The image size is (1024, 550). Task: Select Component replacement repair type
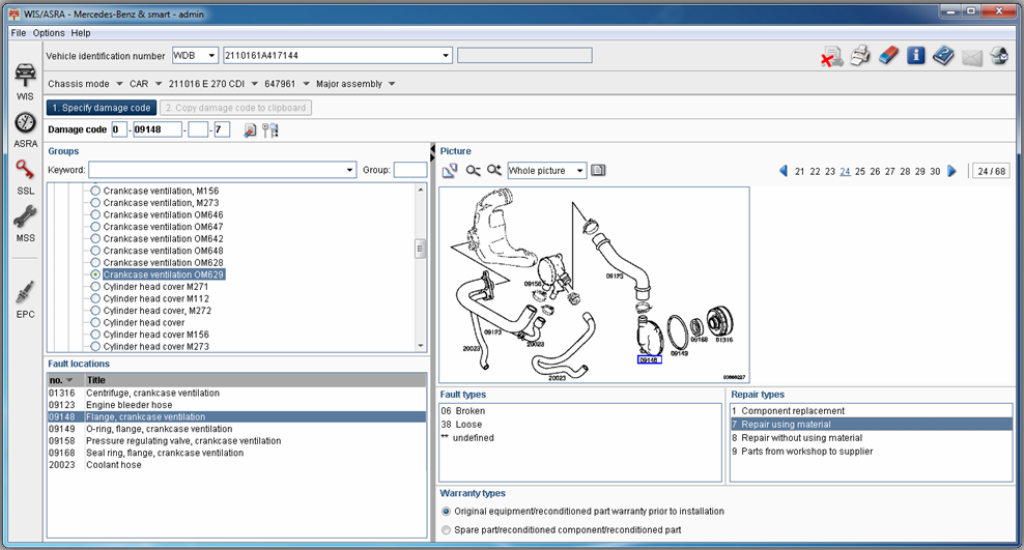point(871,411)
